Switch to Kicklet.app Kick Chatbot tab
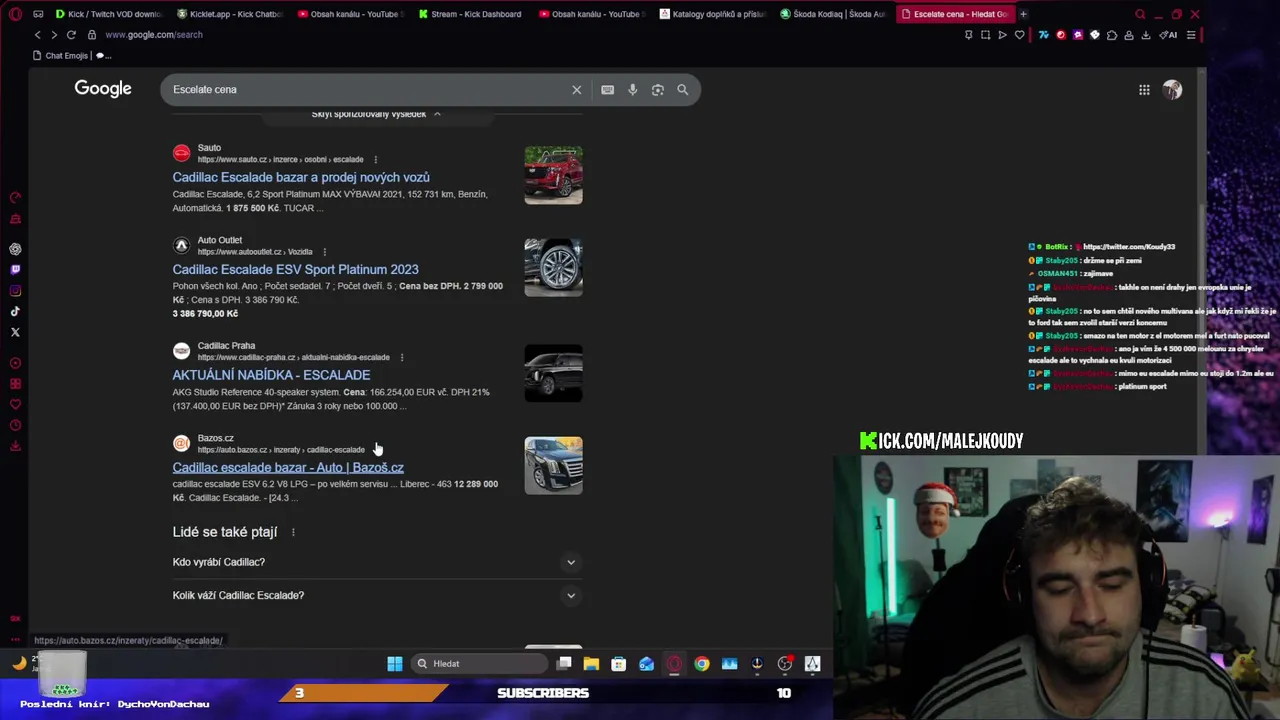This screenshot has width=1280, height=720. [x=229, y=14]
